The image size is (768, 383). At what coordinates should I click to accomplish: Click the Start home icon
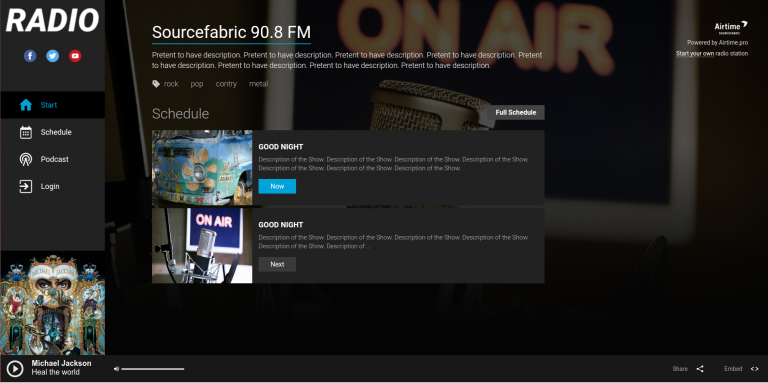[25, 105]
